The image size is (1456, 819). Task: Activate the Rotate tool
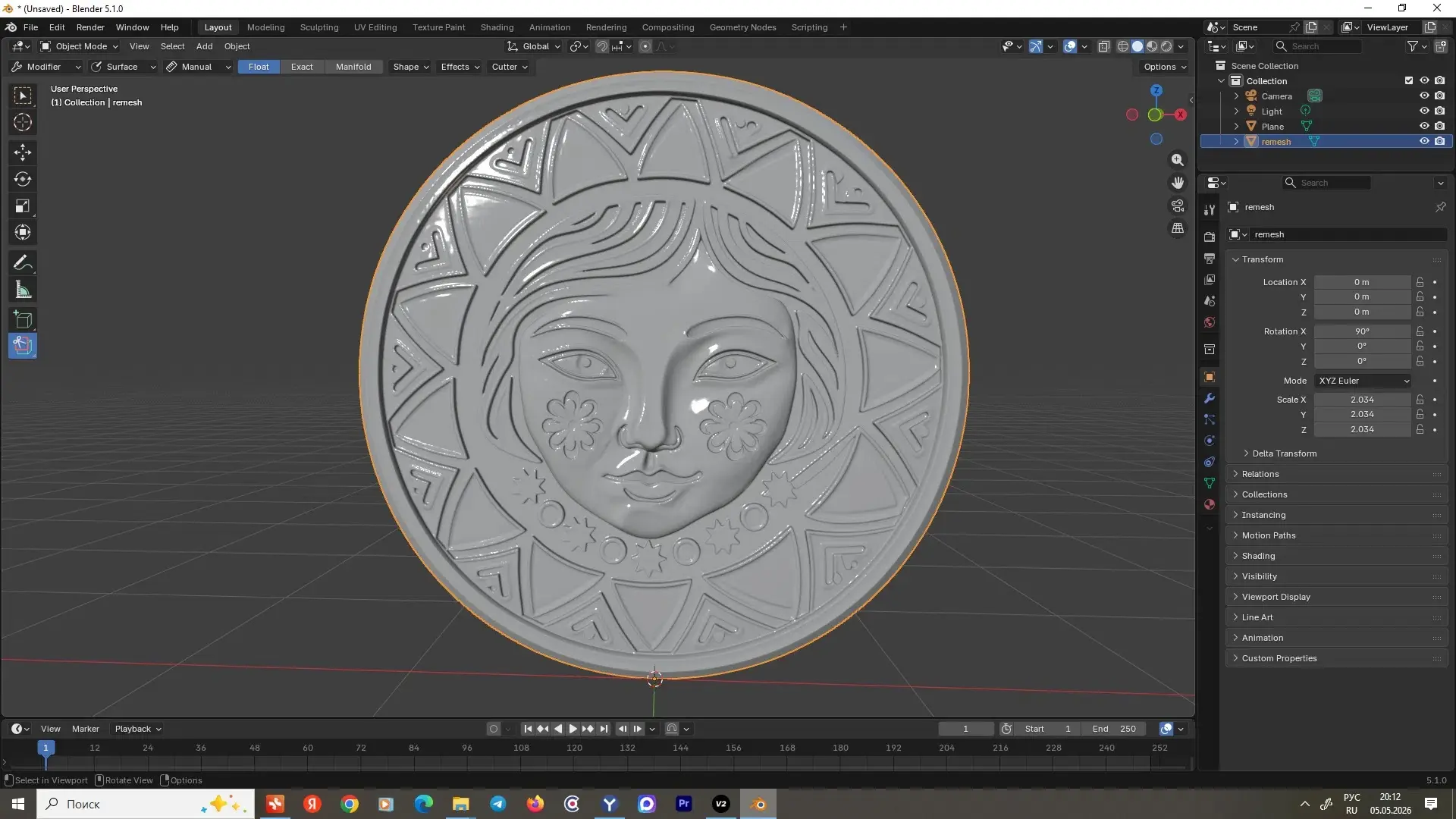pos(23,179)
